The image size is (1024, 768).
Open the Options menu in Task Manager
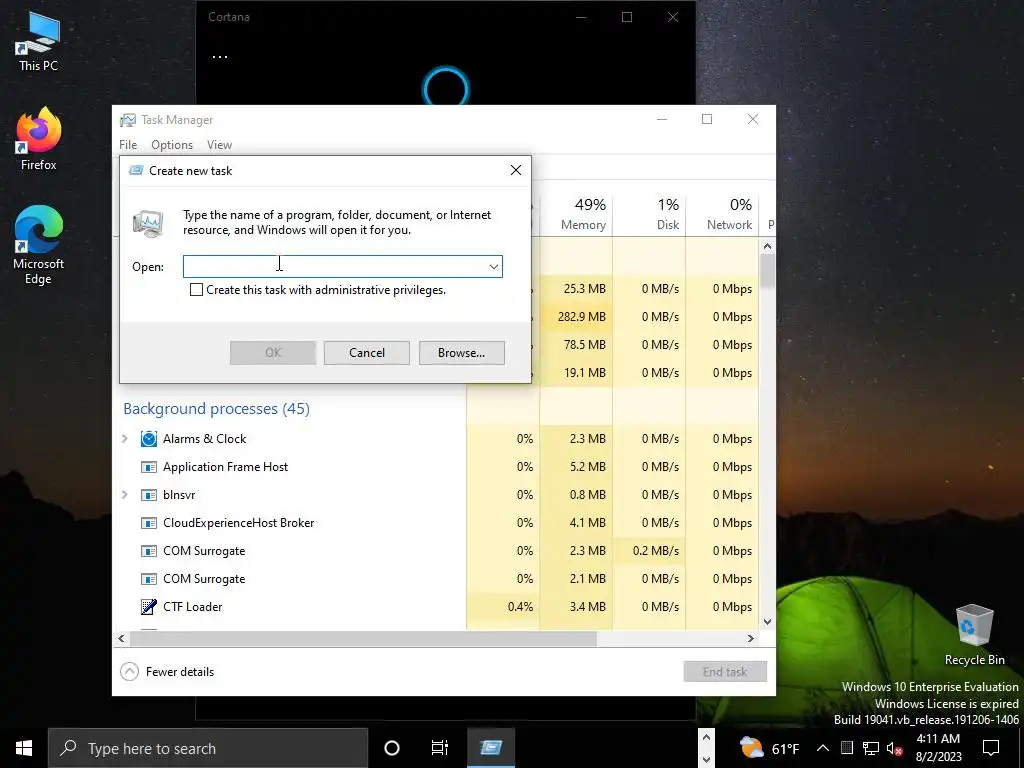pyautogui.click(x=172, y=145)
